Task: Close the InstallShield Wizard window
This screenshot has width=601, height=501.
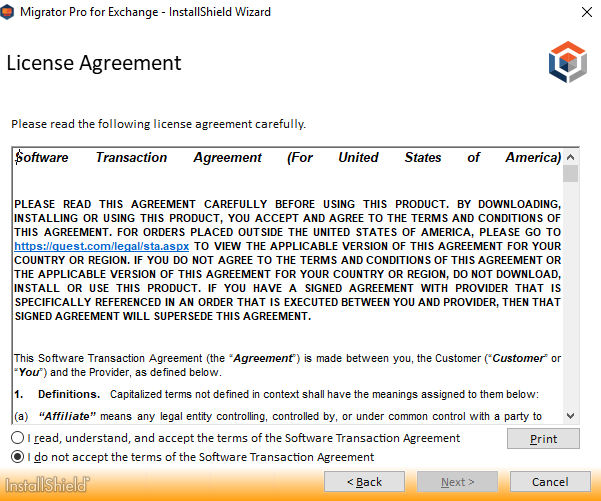Action: click(x=587, y=12)
